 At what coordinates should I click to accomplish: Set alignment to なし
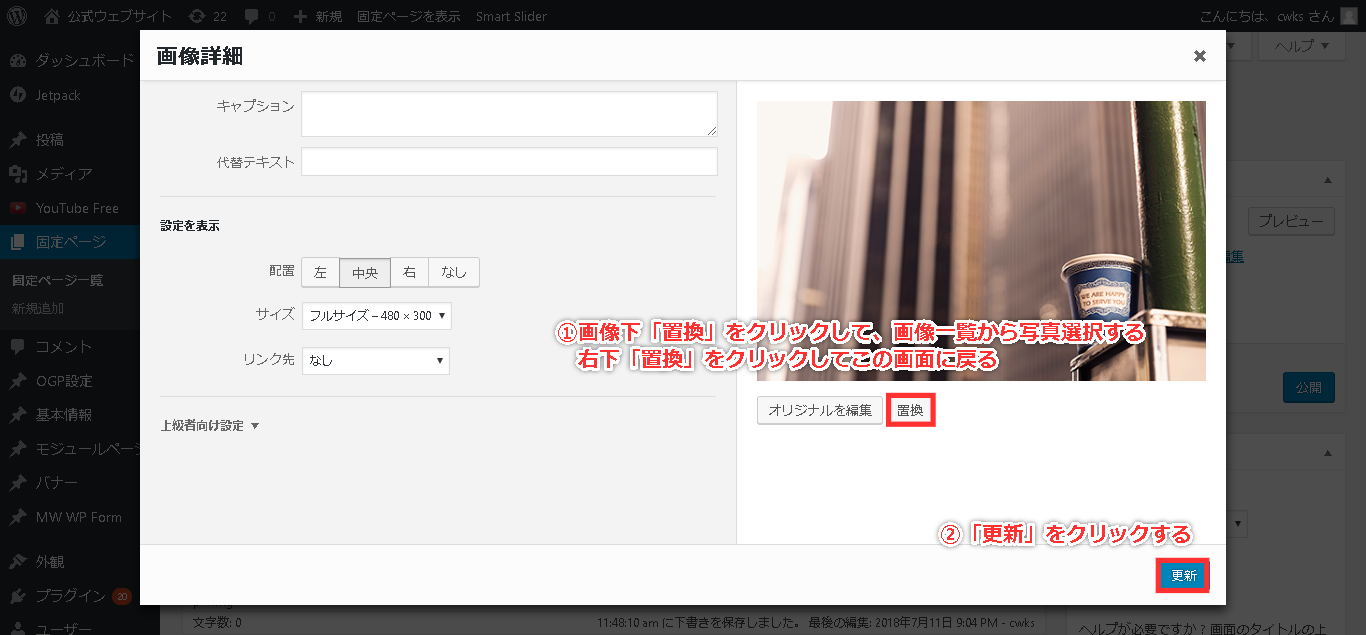point(454,272)
